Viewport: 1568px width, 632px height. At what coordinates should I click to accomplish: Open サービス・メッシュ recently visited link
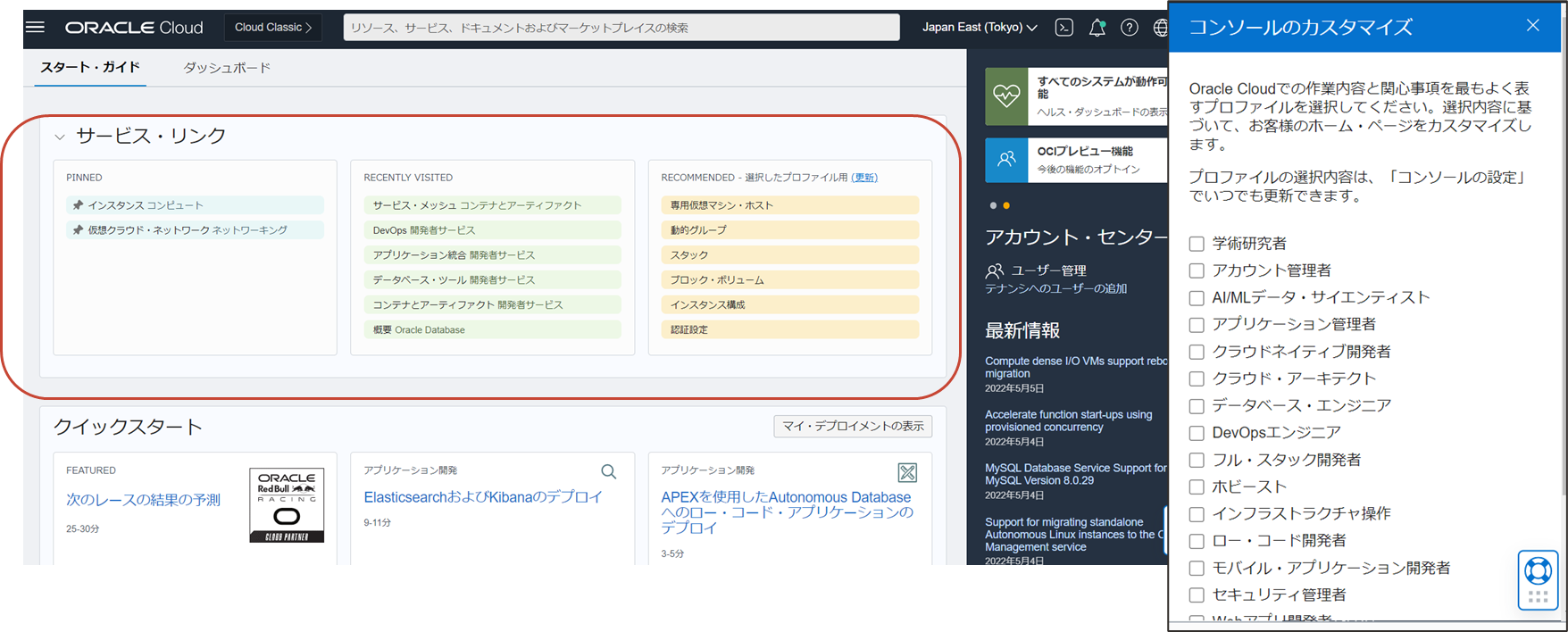click(492, 205)
